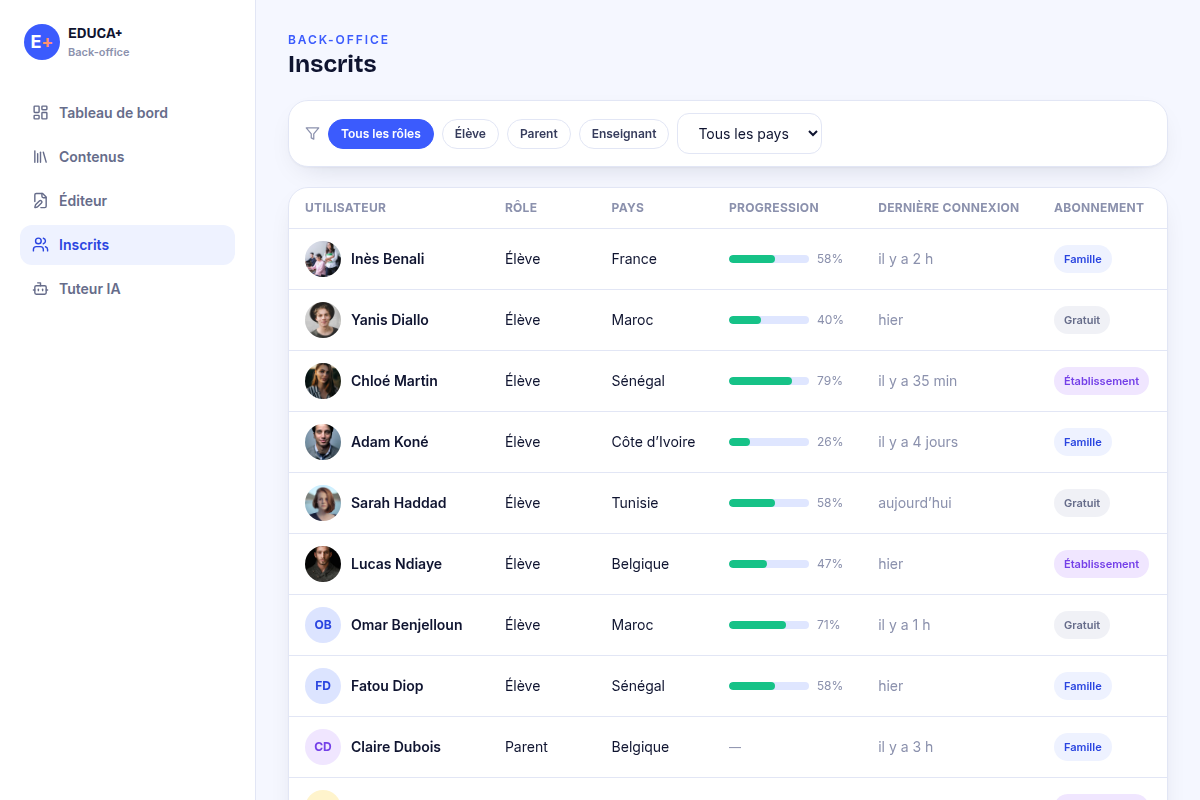Image resolution: width=1200 pixels, height=800 pixels.
Task: Click the CD initials avatar
Action: tap(323, 747)
